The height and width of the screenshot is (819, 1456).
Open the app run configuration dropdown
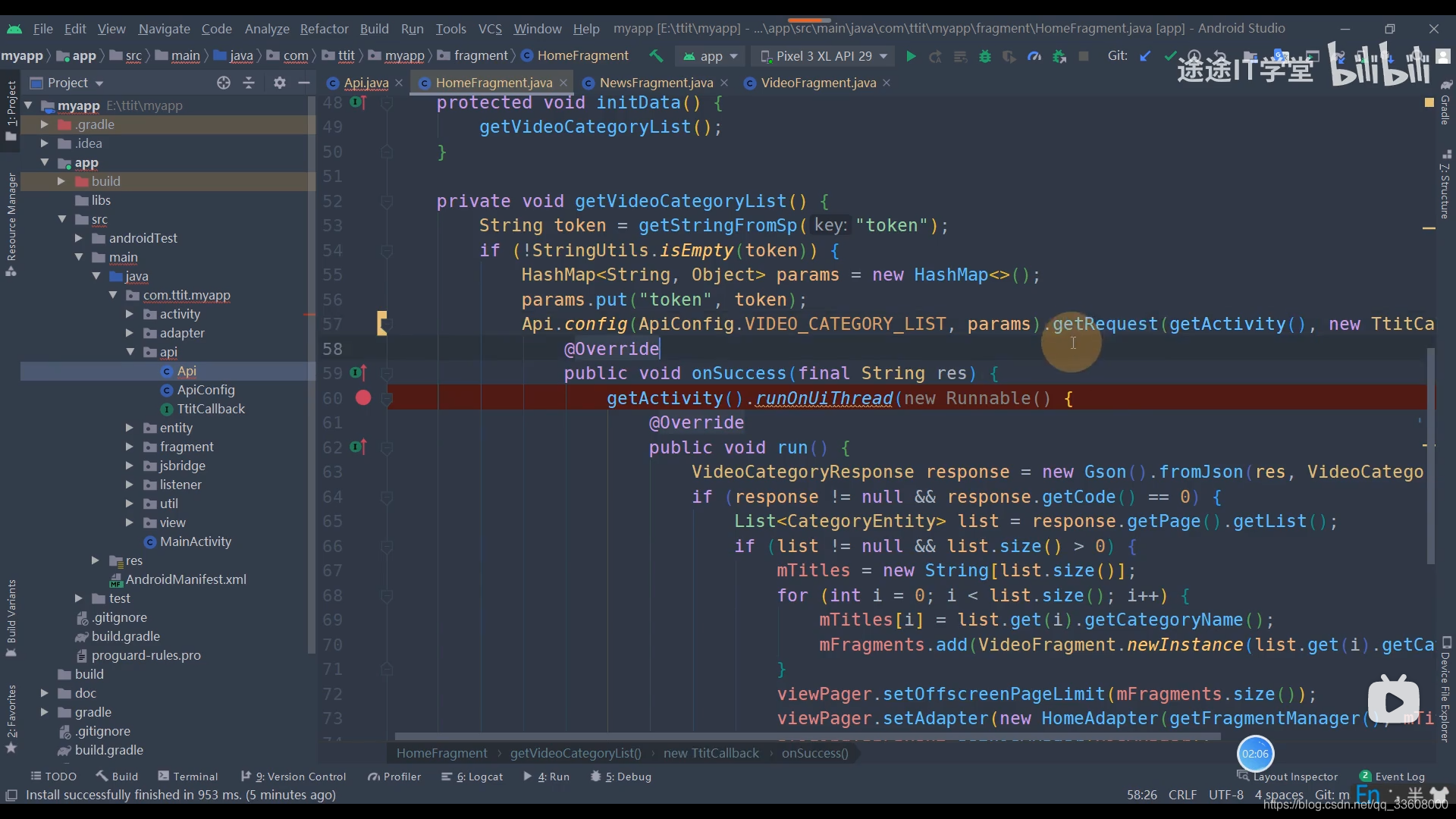(x=711, y=56)
